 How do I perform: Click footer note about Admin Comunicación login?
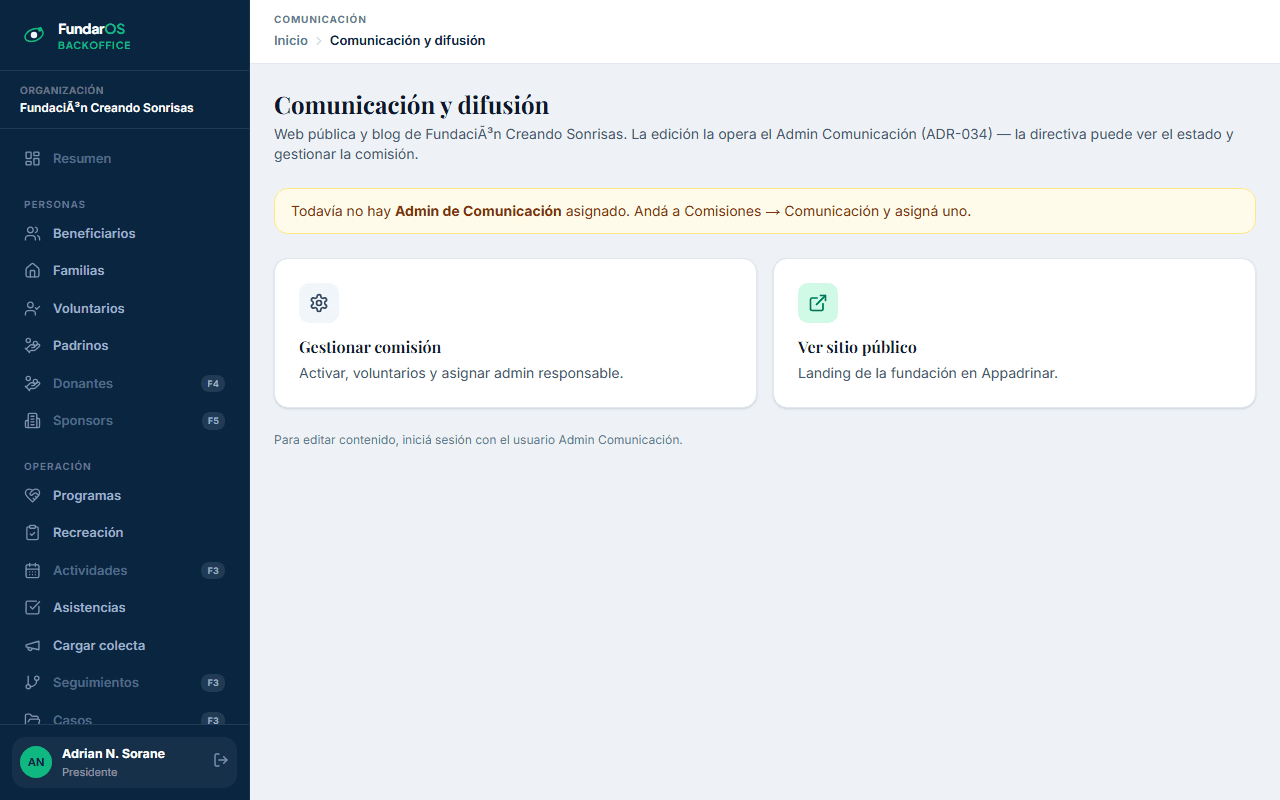478,440
